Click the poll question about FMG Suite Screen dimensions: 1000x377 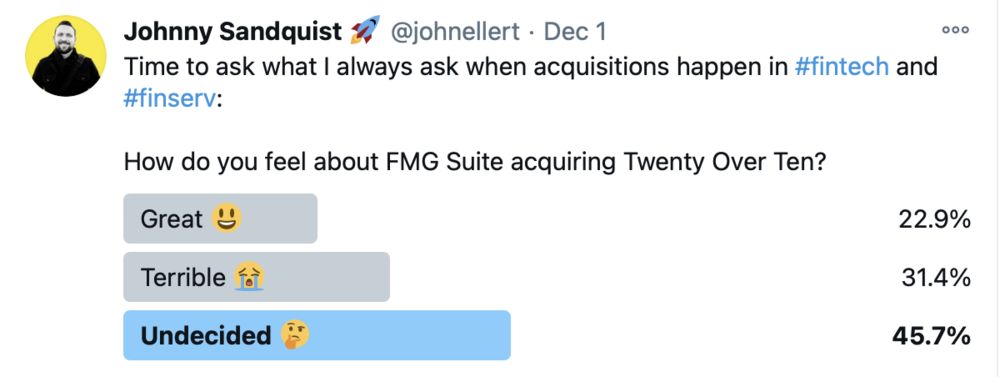[476, 163]
